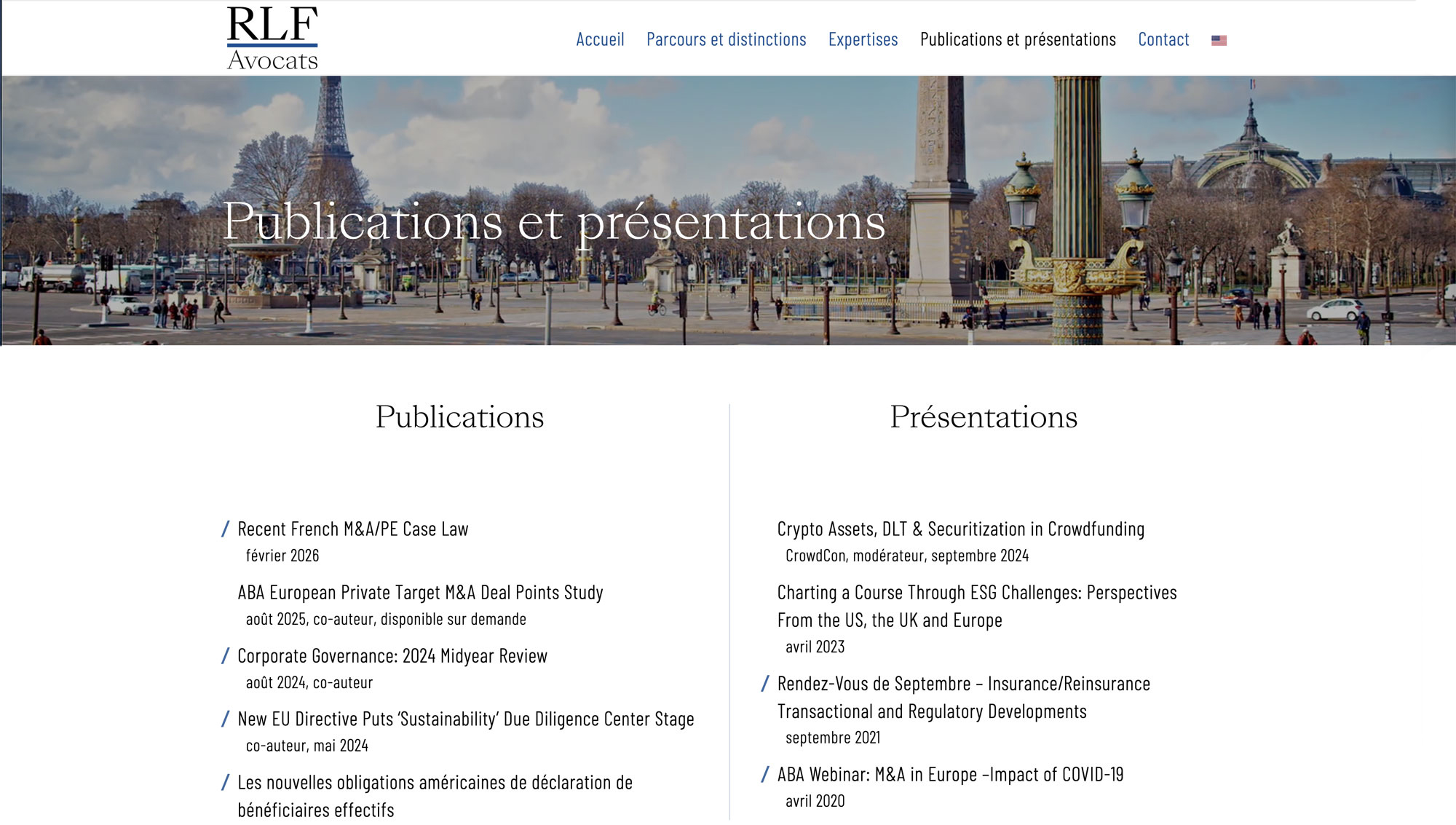Screen dimensions: 1456x825
Task: Click slash icon beside ABA Webinar item
Action: (765, 775)
